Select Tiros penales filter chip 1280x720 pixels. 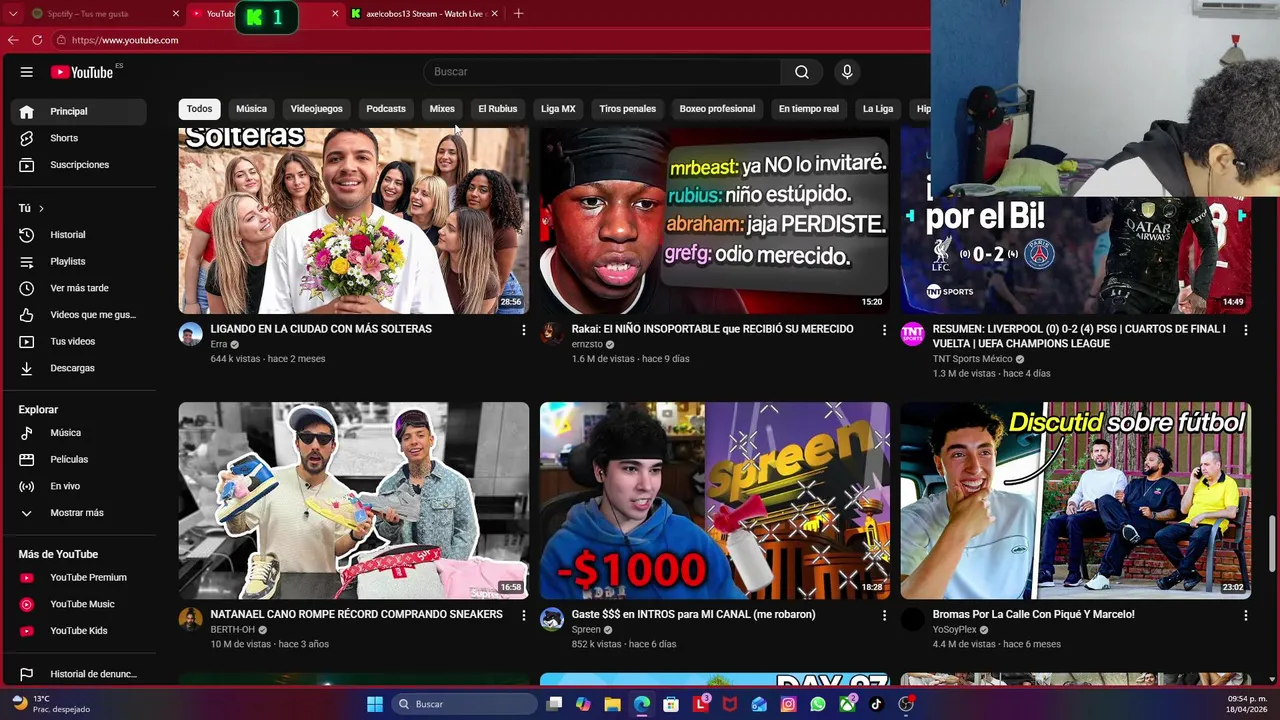coord(627,109)
